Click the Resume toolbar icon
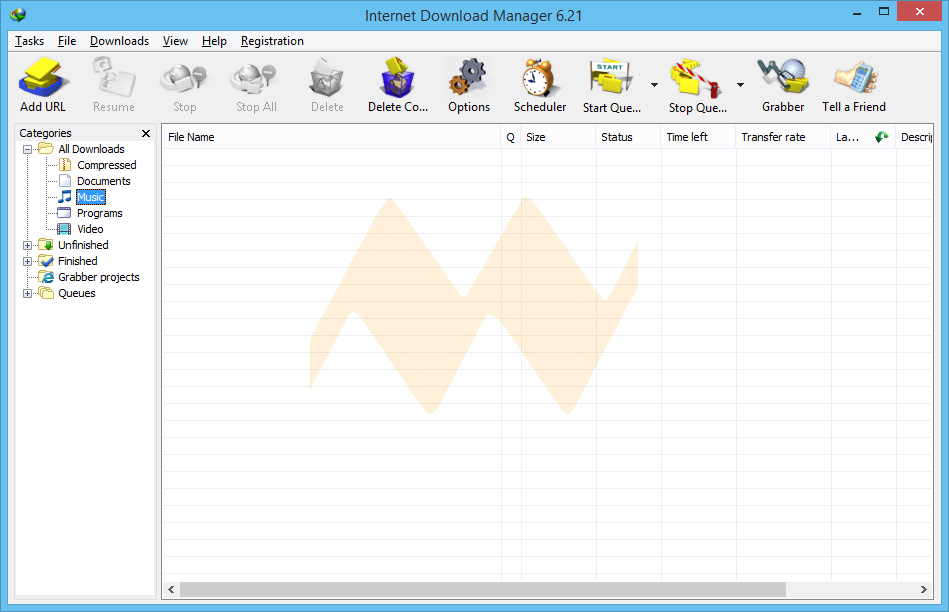The image size is (949, 612). coord(113,77)
